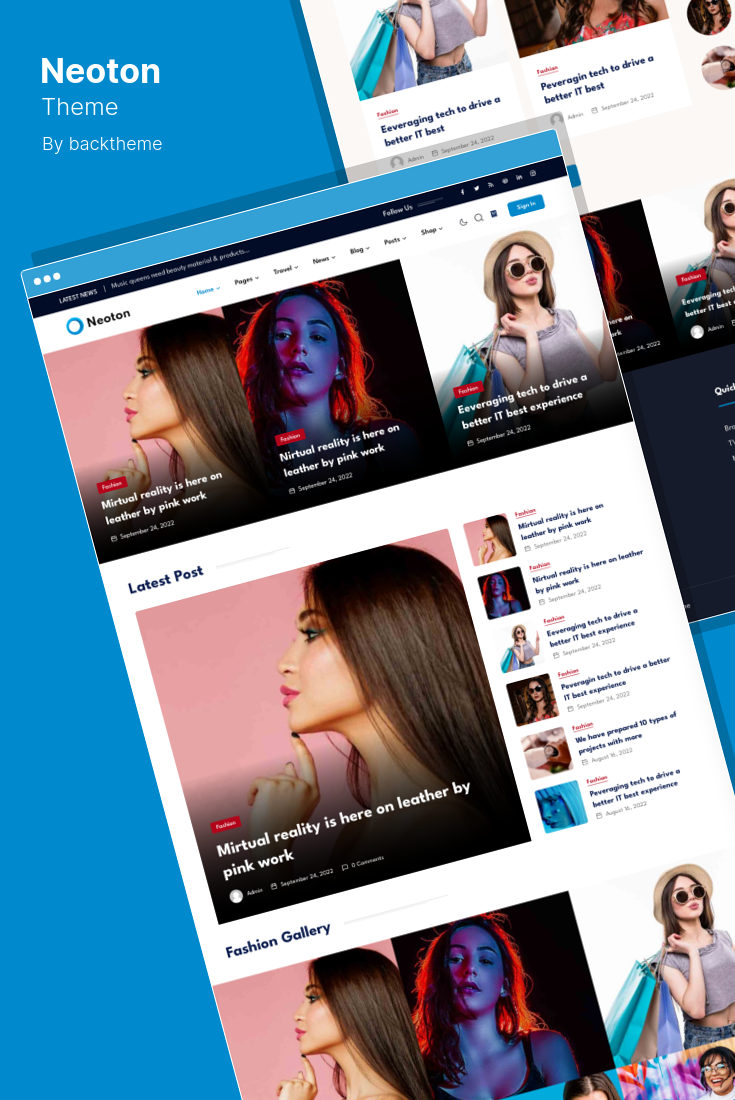Expand the Home menu dropdown

(208, 290)
